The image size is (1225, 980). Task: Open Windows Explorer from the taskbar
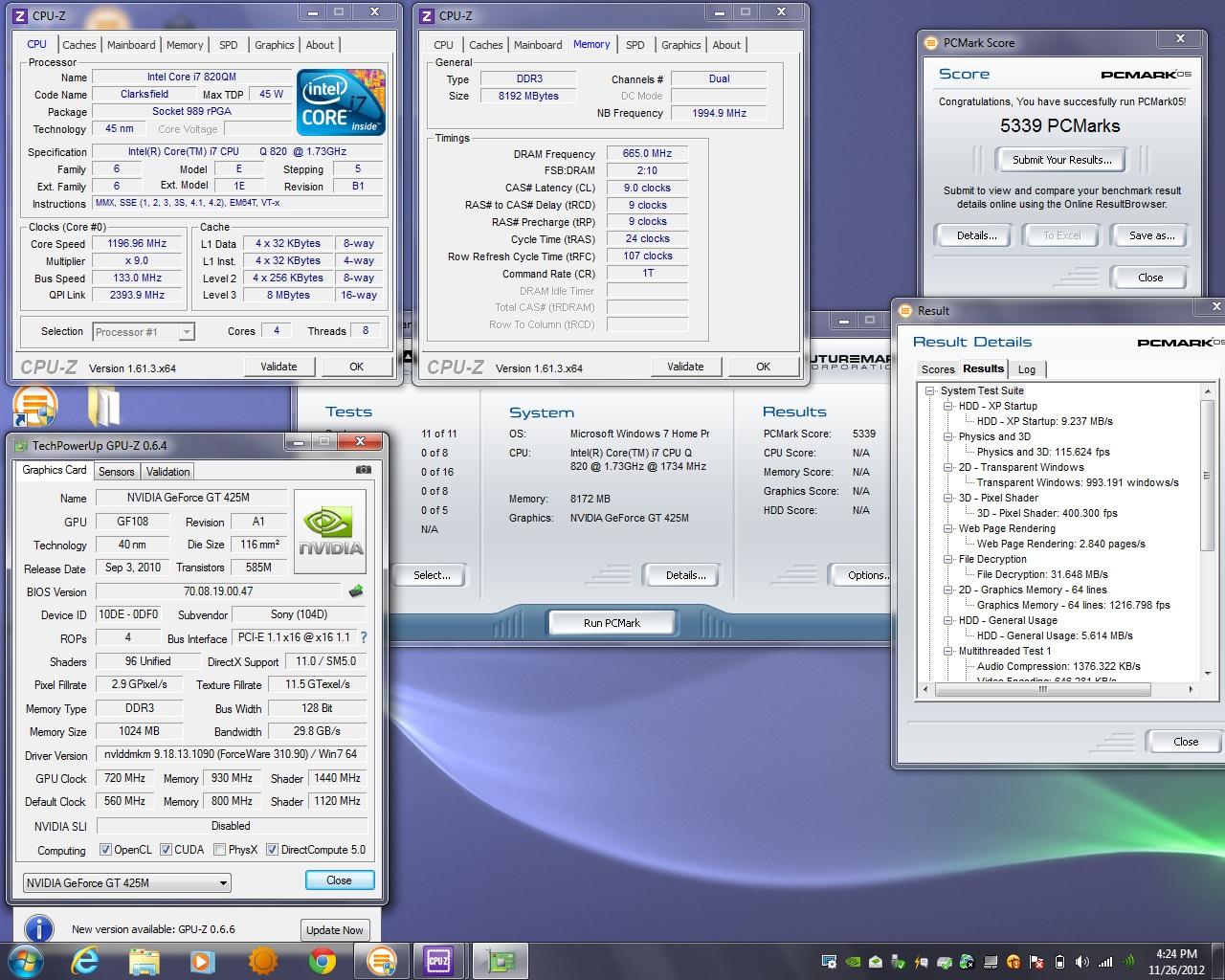click(x=145, y=960)
